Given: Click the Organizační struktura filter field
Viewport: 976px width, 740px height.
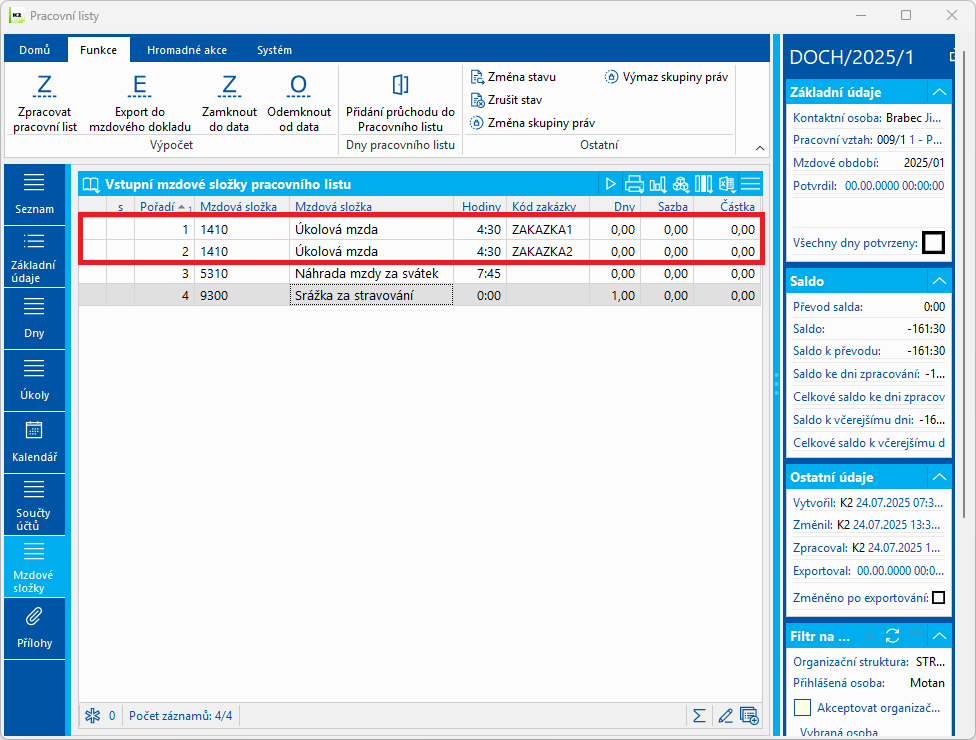Looking at the screenshot, I should pos(868,662).
